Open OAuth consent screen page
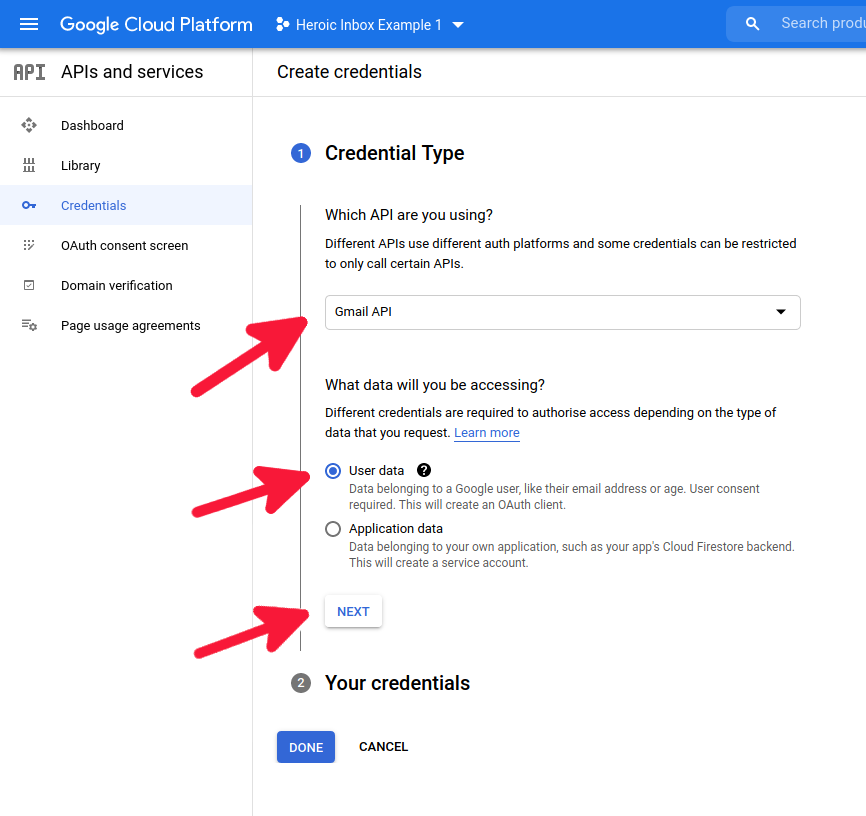 [x=126, y=245]
